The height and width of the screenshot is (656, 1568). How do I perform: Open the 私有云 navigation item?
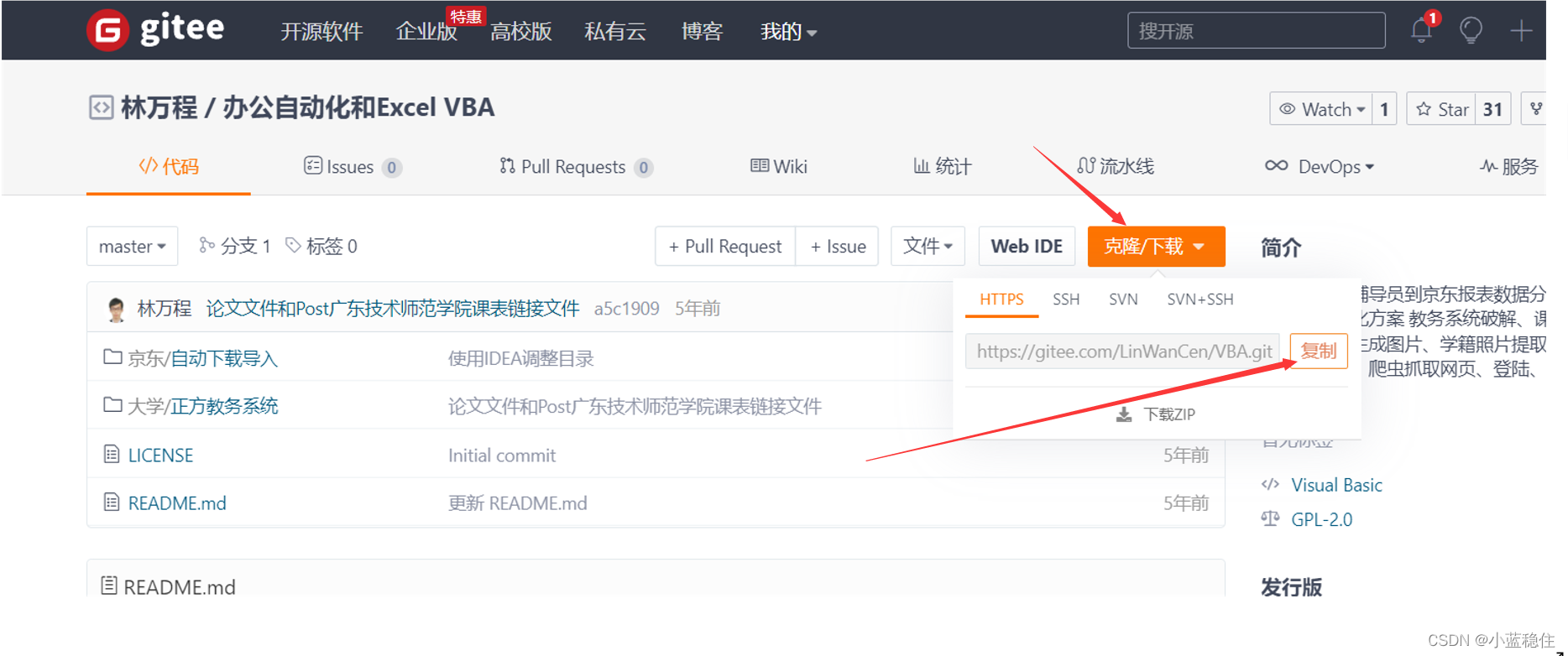pos(615,32)
